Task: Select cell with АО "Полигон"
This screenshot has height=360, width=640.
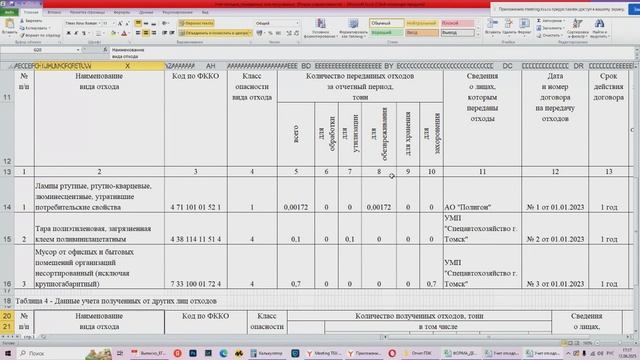Action: (x=482, y=195)
